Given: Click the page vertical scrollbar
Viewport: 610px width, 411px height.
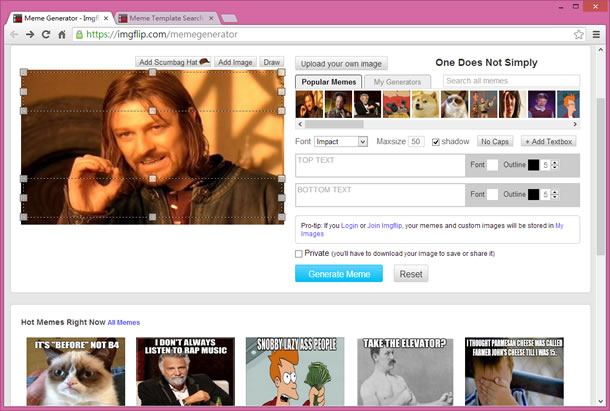Looking at the screenshot, I should click(600, 175).
